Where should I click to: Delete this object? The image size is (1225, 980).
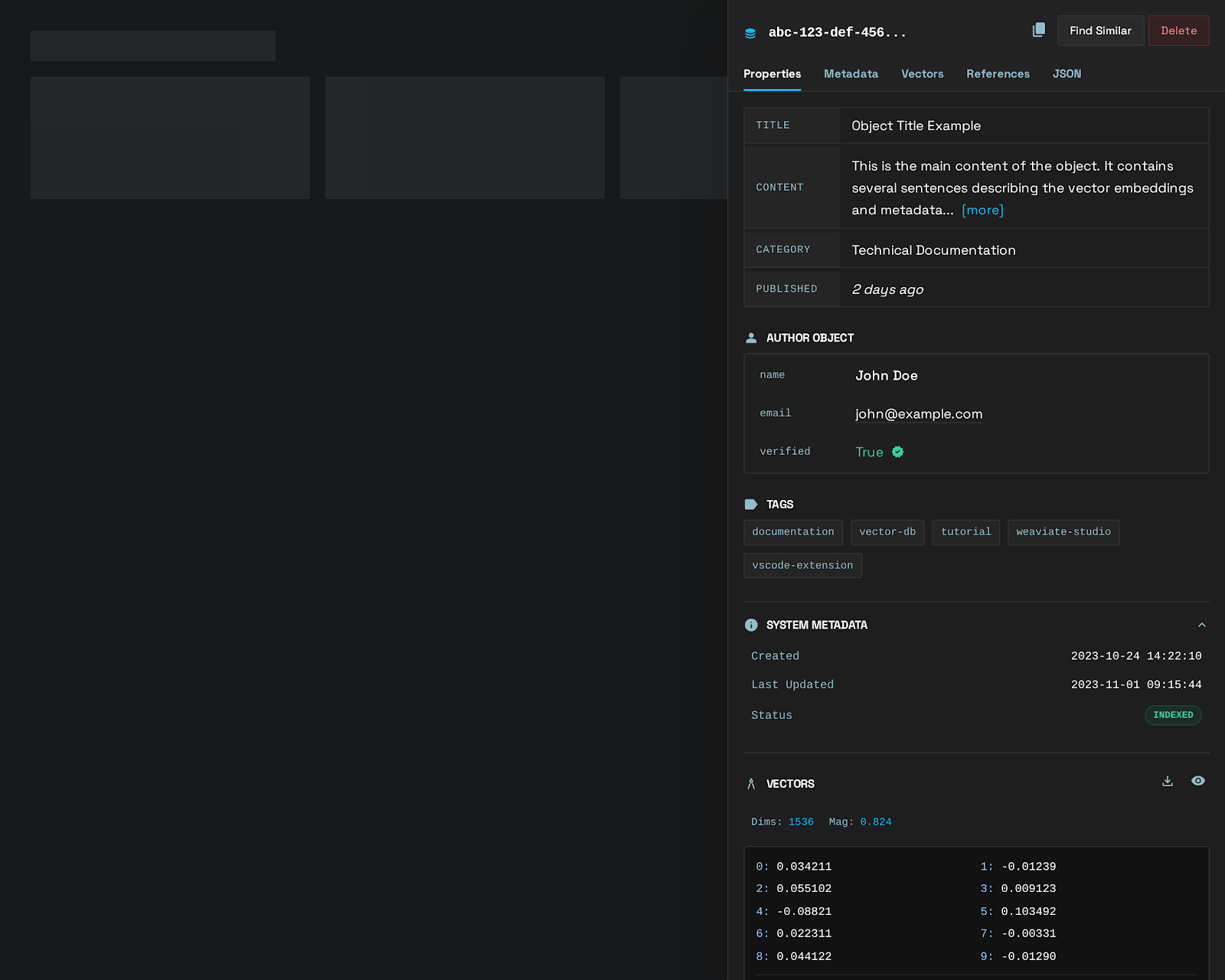coord(1178,31)
